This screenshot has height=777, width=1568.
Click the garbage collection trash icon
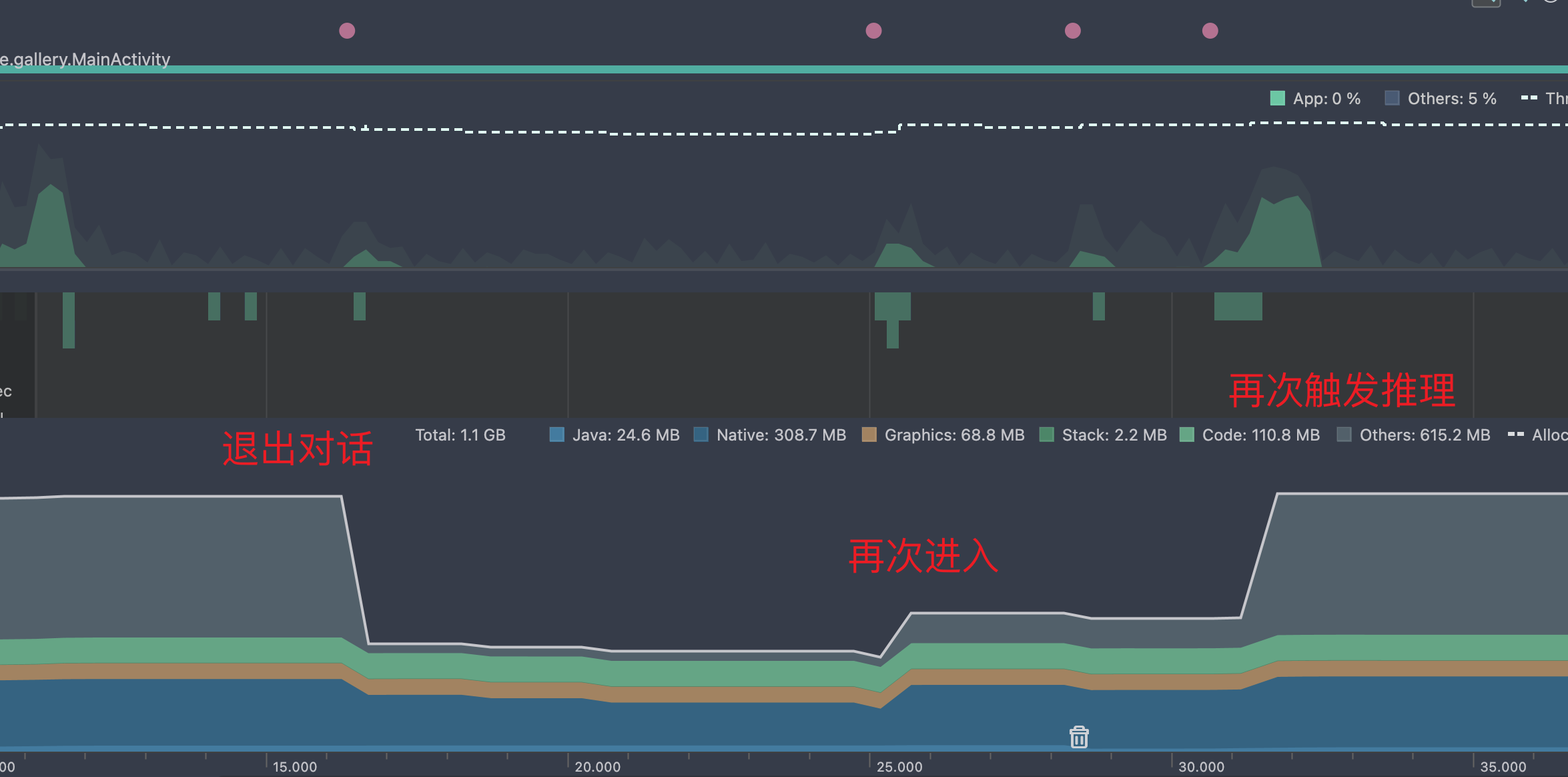point(1079,737)
